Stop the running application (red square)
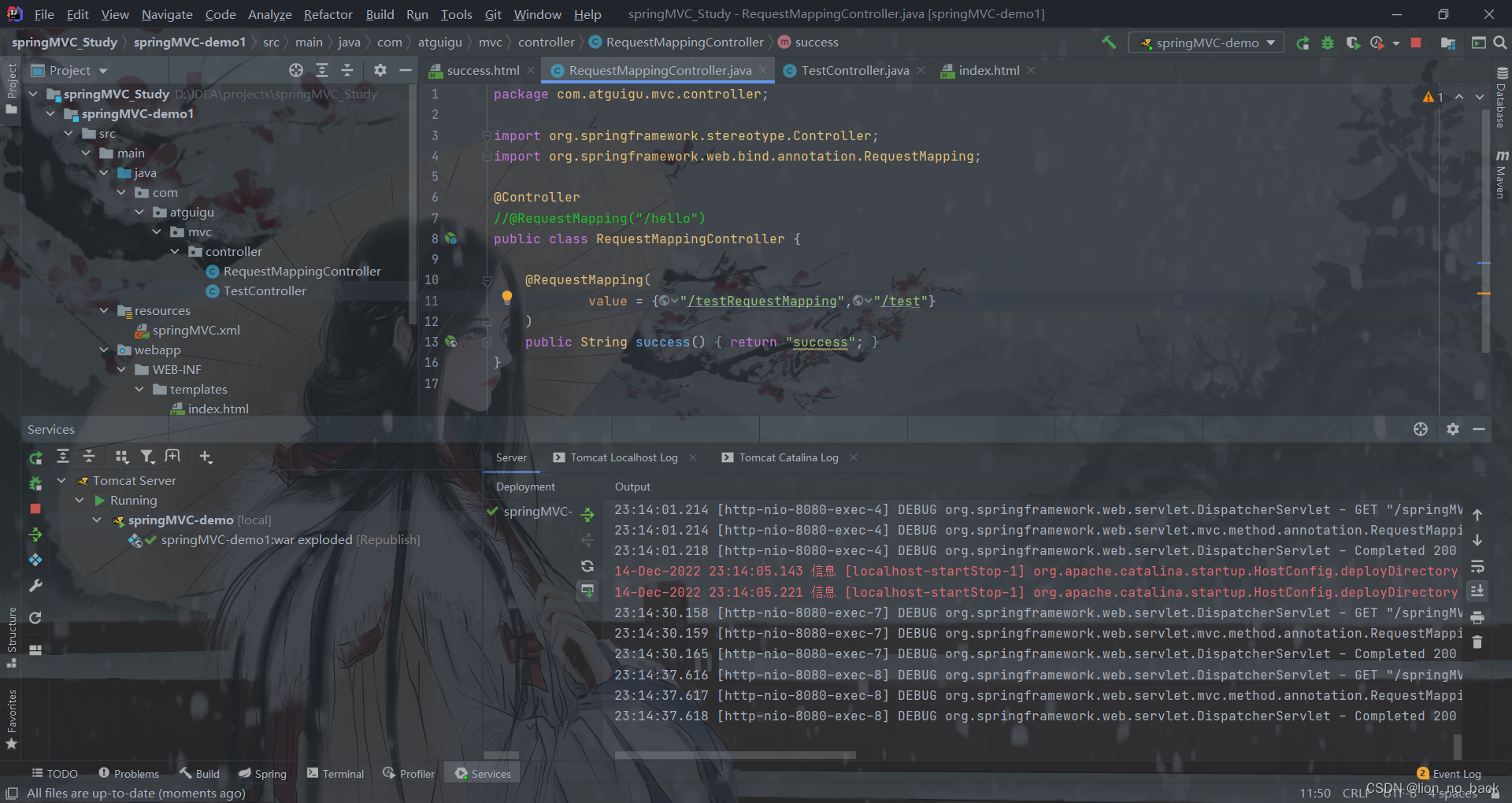The height and width of the screenshot is (803, 1512). click(1416, 43)
